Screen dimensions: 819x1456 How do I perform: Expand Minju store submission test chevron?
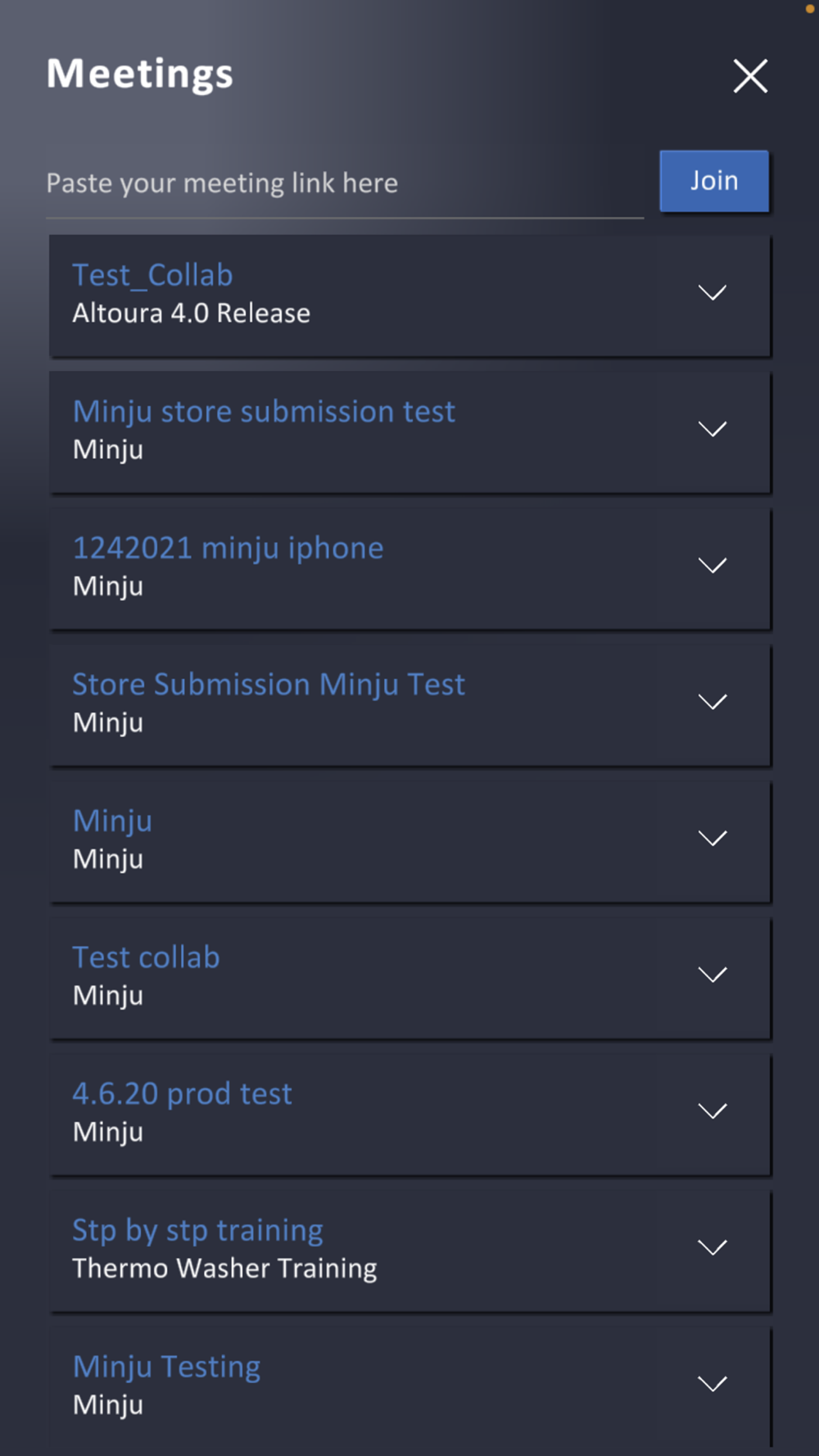coord(713,429)
